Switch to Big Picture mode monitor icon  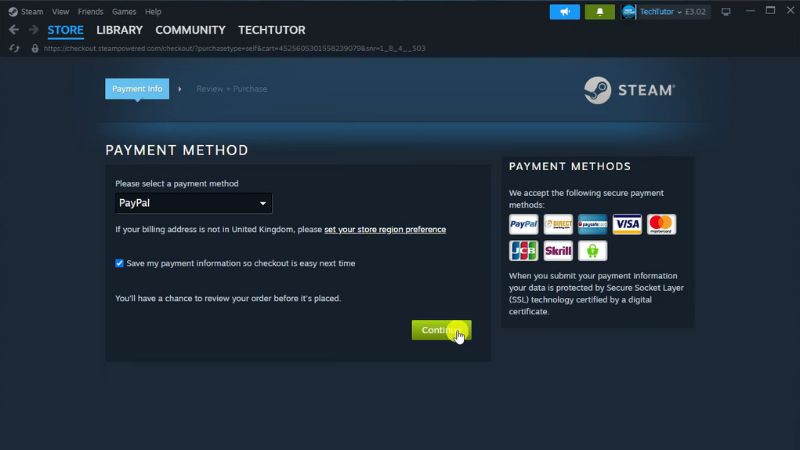click(726, 12)
